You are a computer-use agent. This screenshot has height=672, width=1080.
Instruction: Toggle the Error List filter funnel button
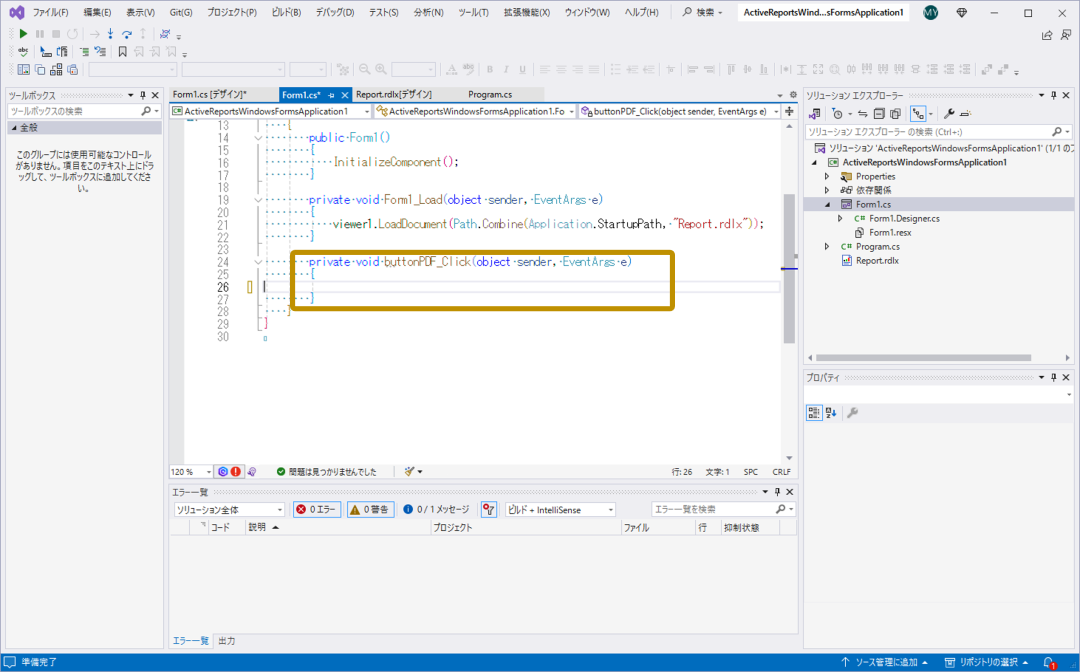[488, 510]
